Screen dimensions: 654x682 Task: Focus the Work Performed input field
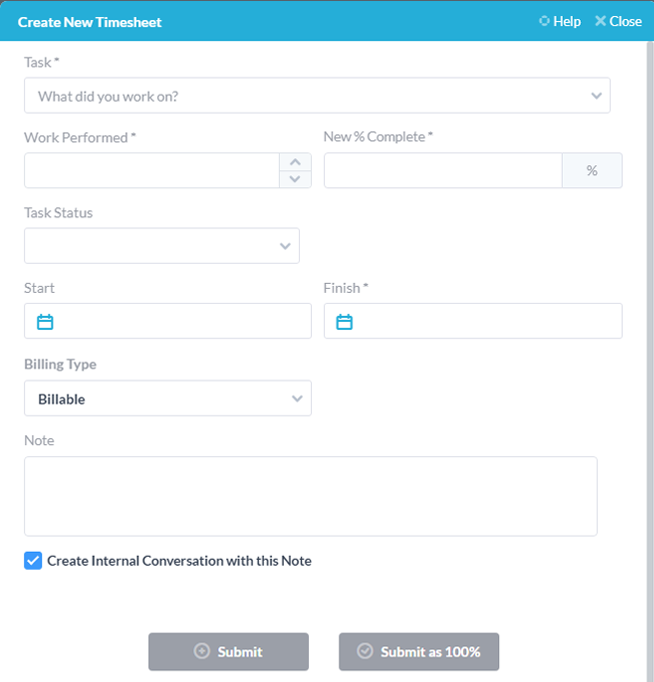(x=152, y=171)
